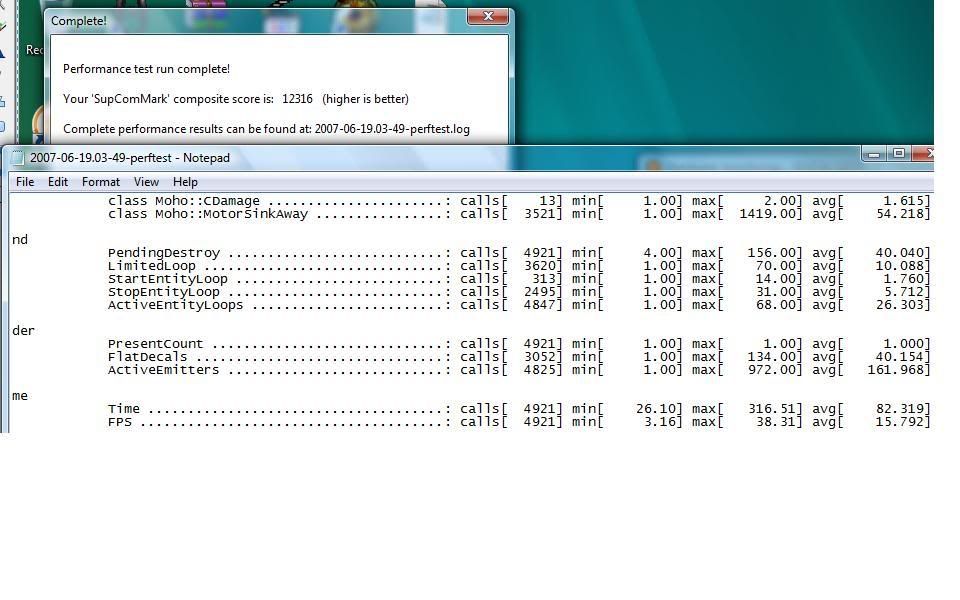Image resolution: width=960 pixels, height=600 pixels.
Task: Click the 'FPS' row label
Action: coord(120,422)
